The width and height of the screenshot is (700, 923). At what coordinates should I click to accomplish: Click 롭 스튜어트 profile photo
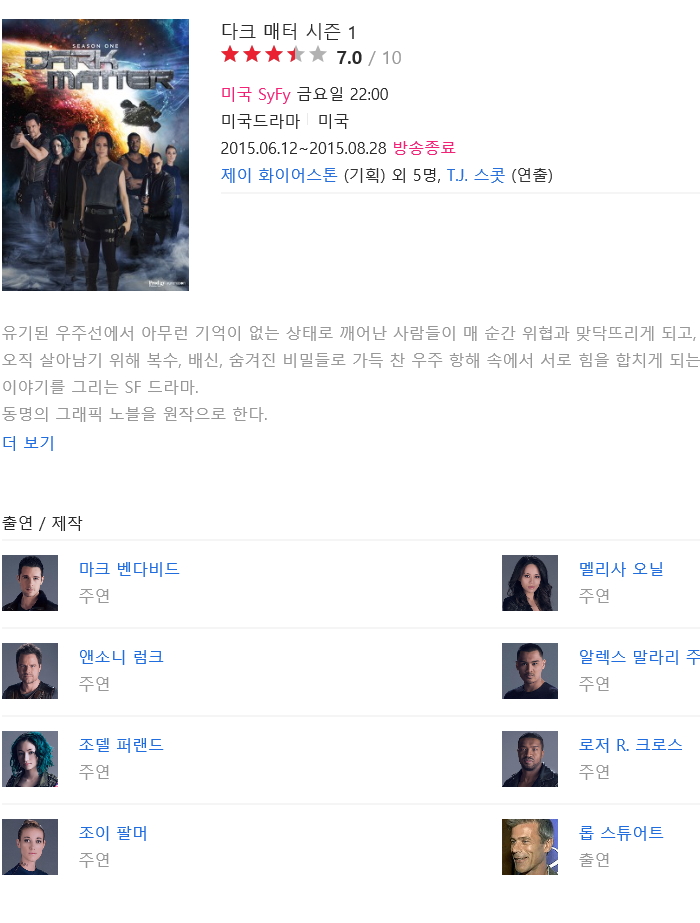click(x=530, y=847)
